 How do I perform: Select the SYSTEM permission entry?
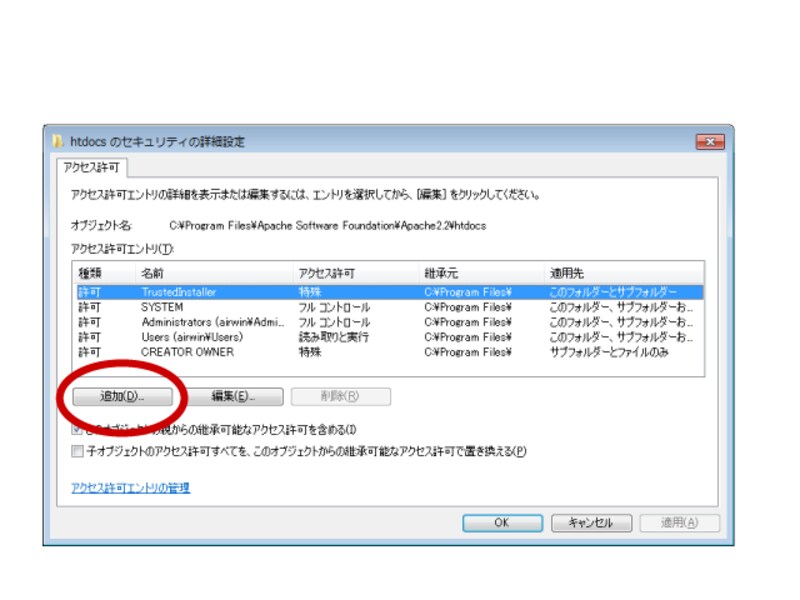pyautogui.click(x=200, y=309)
